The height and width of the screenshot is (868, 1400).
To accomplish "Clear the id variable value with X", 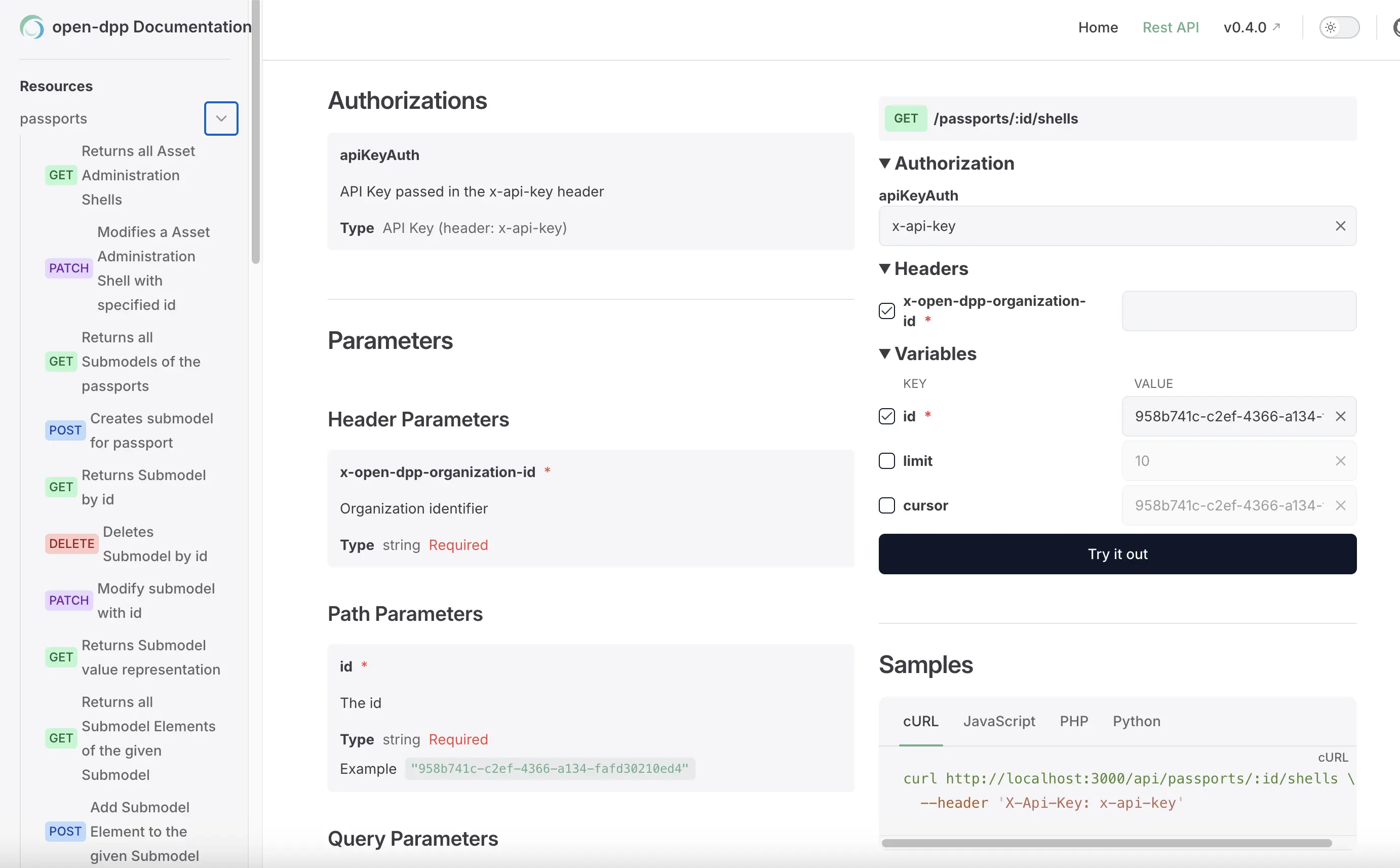I will (x=1340, y=416).
